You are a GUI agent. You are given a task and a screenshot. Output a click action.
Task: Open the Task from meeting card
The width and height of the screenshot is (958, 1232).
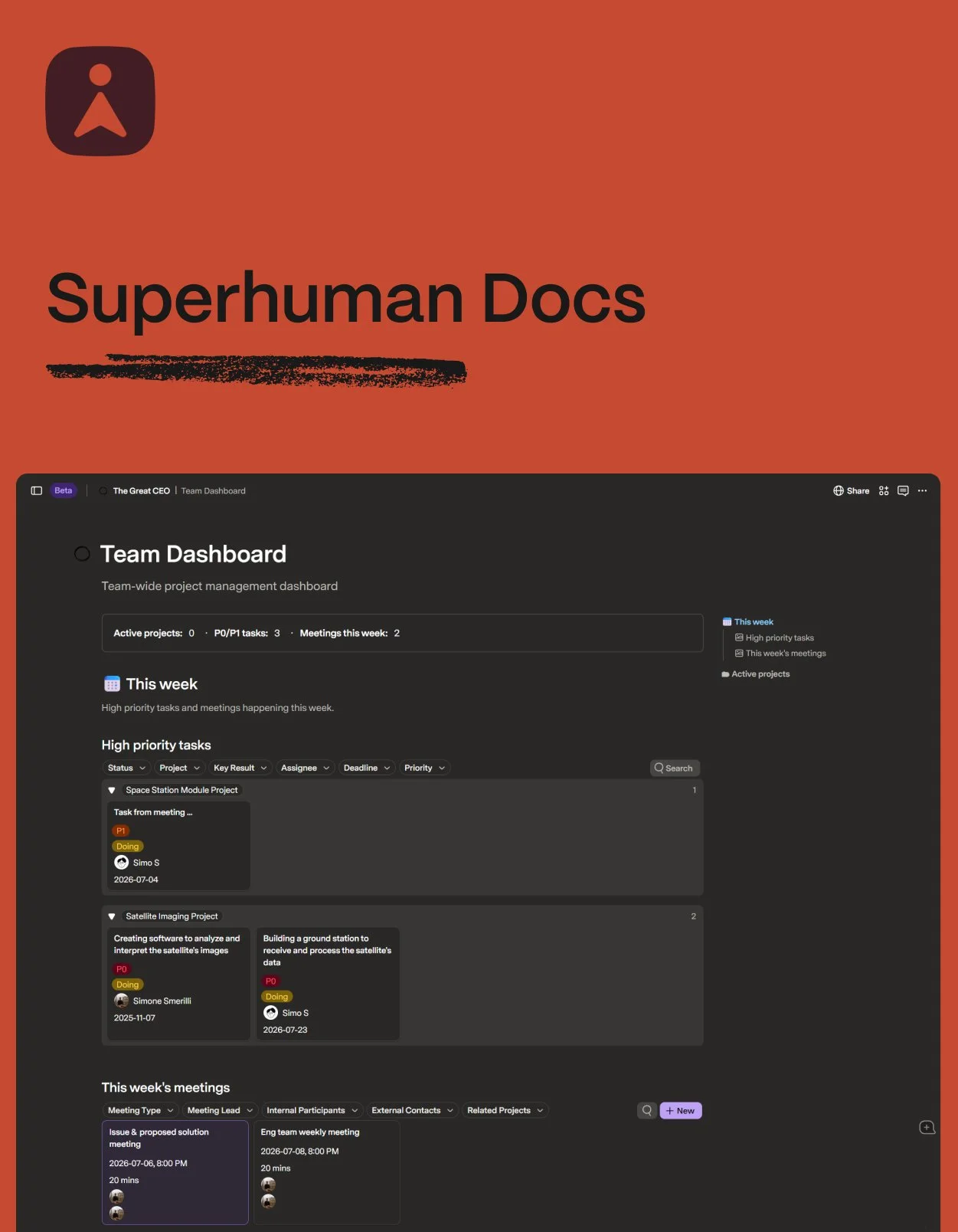coord(178,846)
